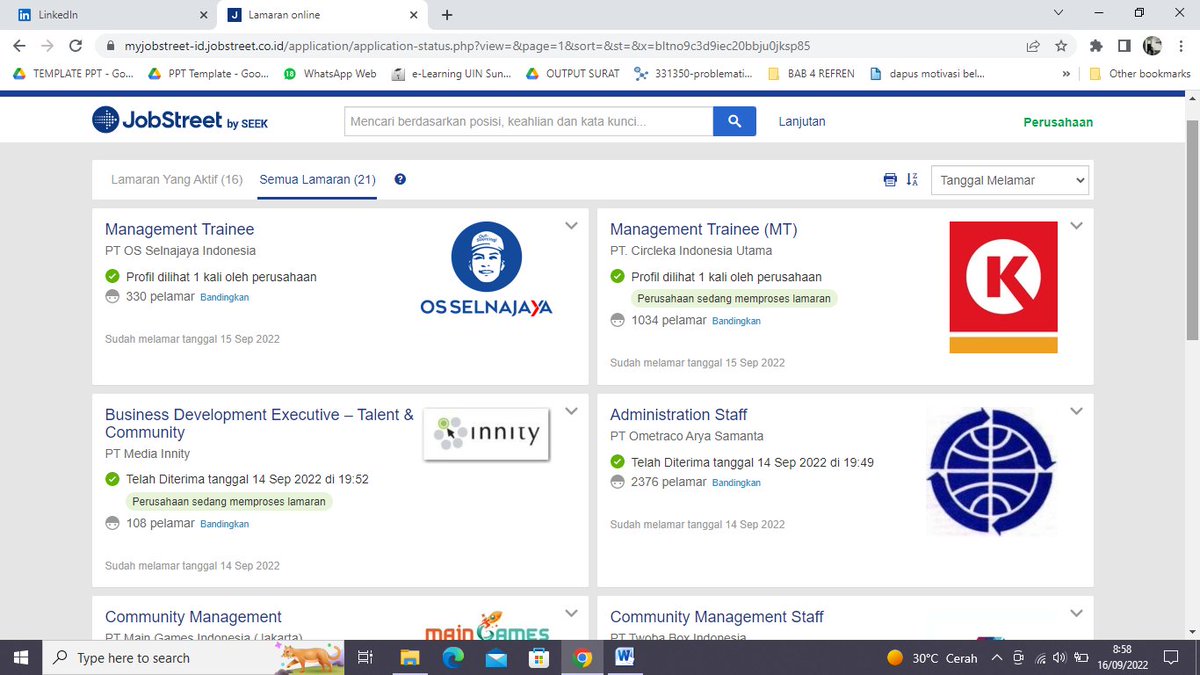Open Microsoft Store from the taskbar
This screenshot has width=1200, height=675.
539,657
